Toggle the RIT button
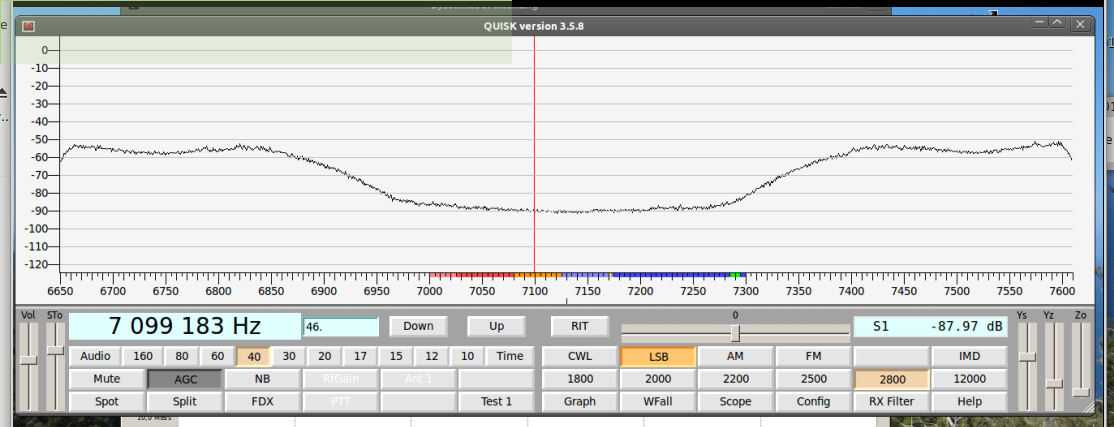 point(580,326)
